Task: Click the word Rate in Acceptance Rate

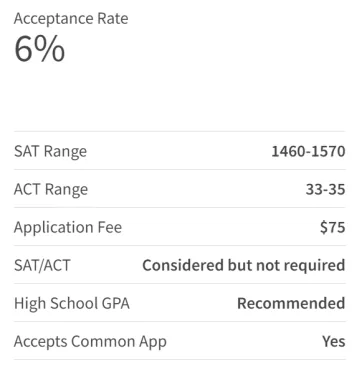Action: click(x=113, y=19)
